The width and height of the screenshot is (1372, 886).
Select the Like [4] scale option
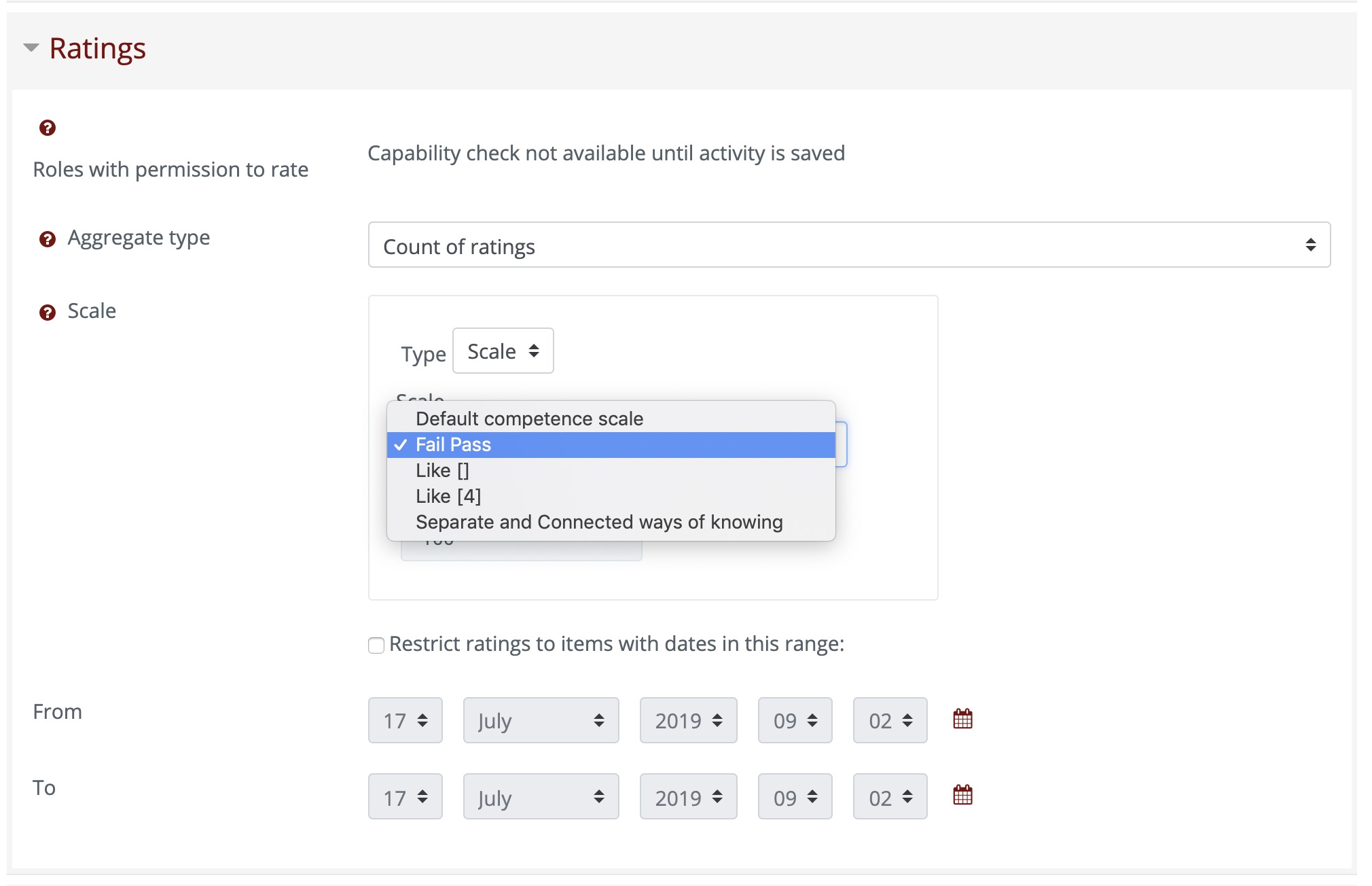pos(448,495)
